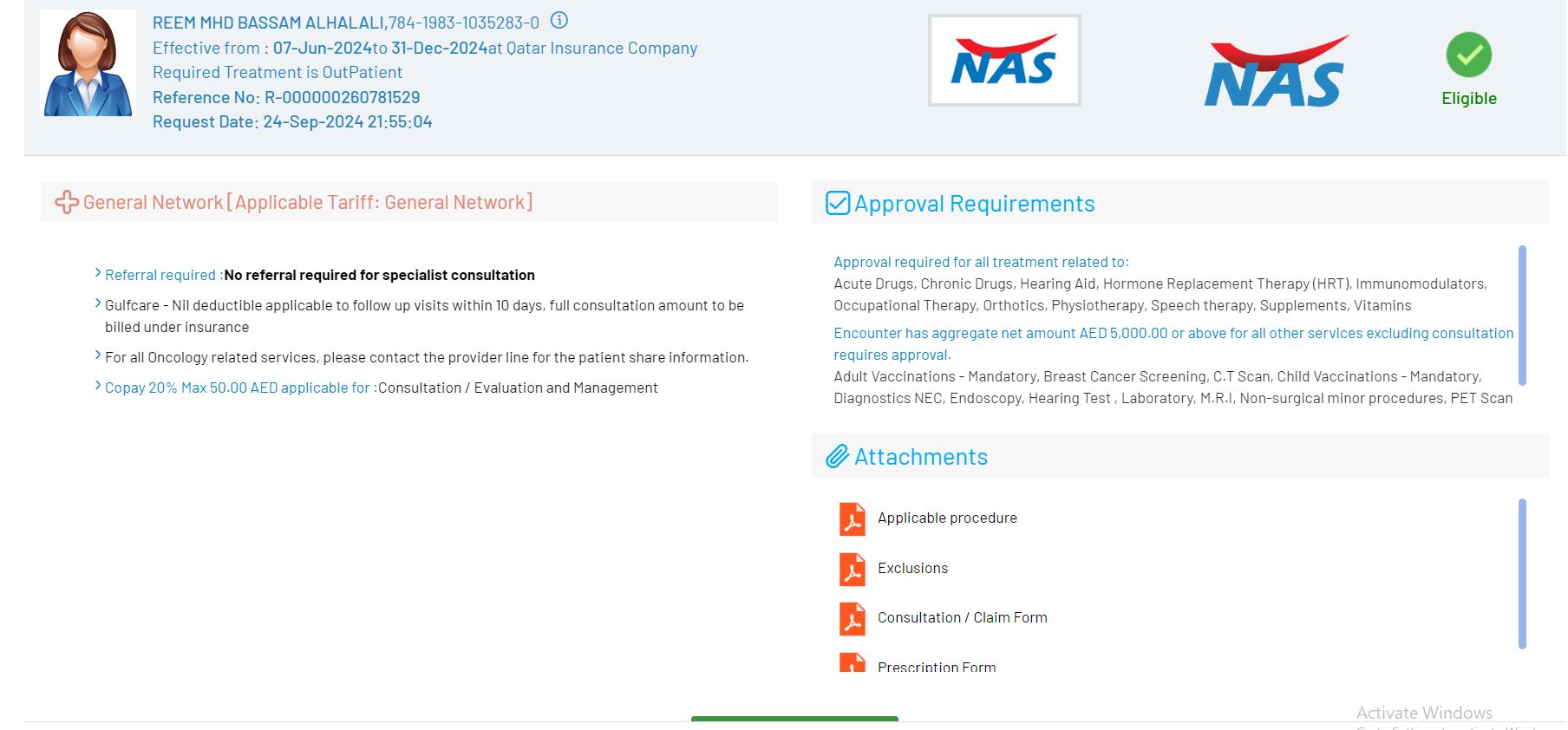Click the Effective from 07-Jun-2024 line

pyautogui.click(x=425, y=48)
